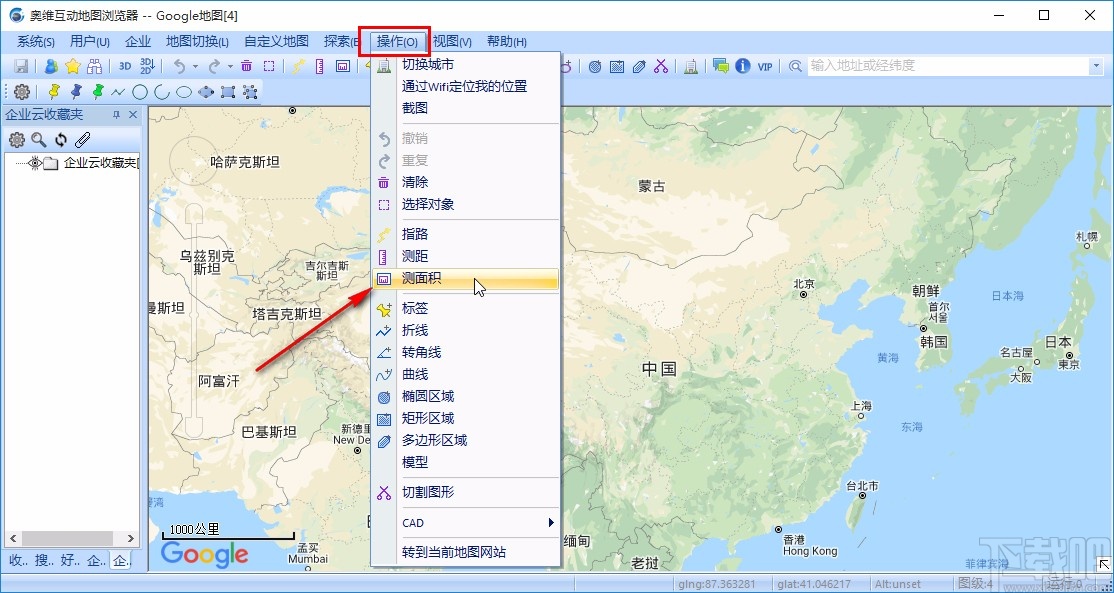This screenshot has height=593, width=1114.
Task: Open the undo history dropdown arrow
Action: 195,66
